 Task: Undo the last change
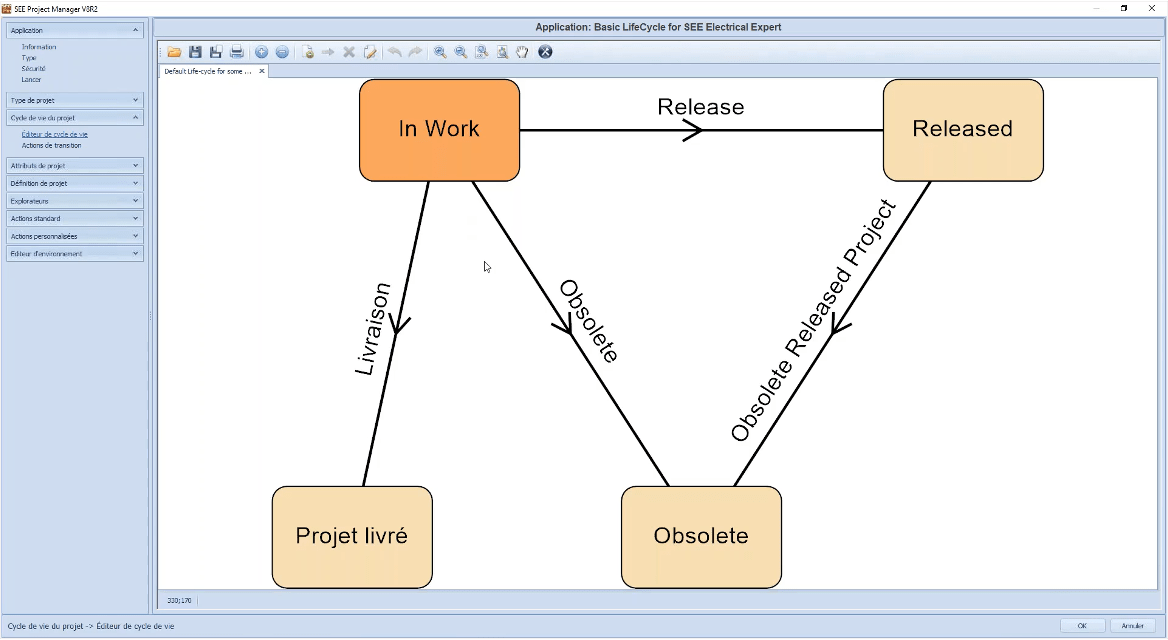396,52
